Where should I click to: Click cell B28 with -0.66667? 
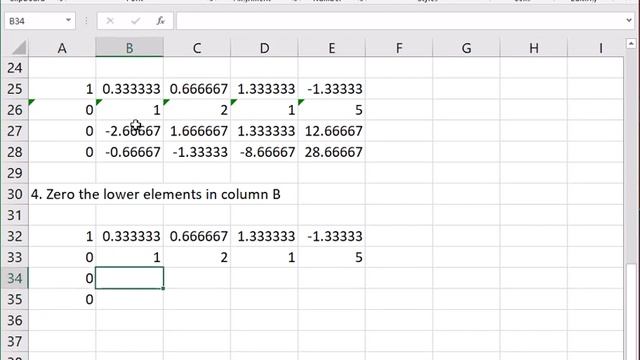coord(129,152)
